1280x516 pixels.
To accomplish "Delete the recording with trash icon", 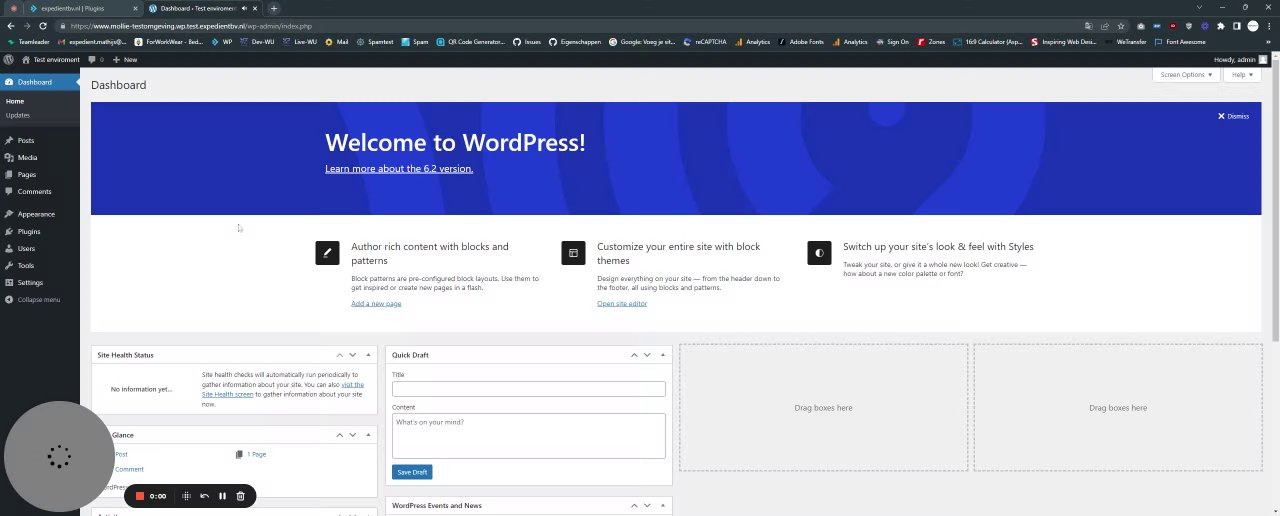I will pyautogui.click(x=240, y=496).
